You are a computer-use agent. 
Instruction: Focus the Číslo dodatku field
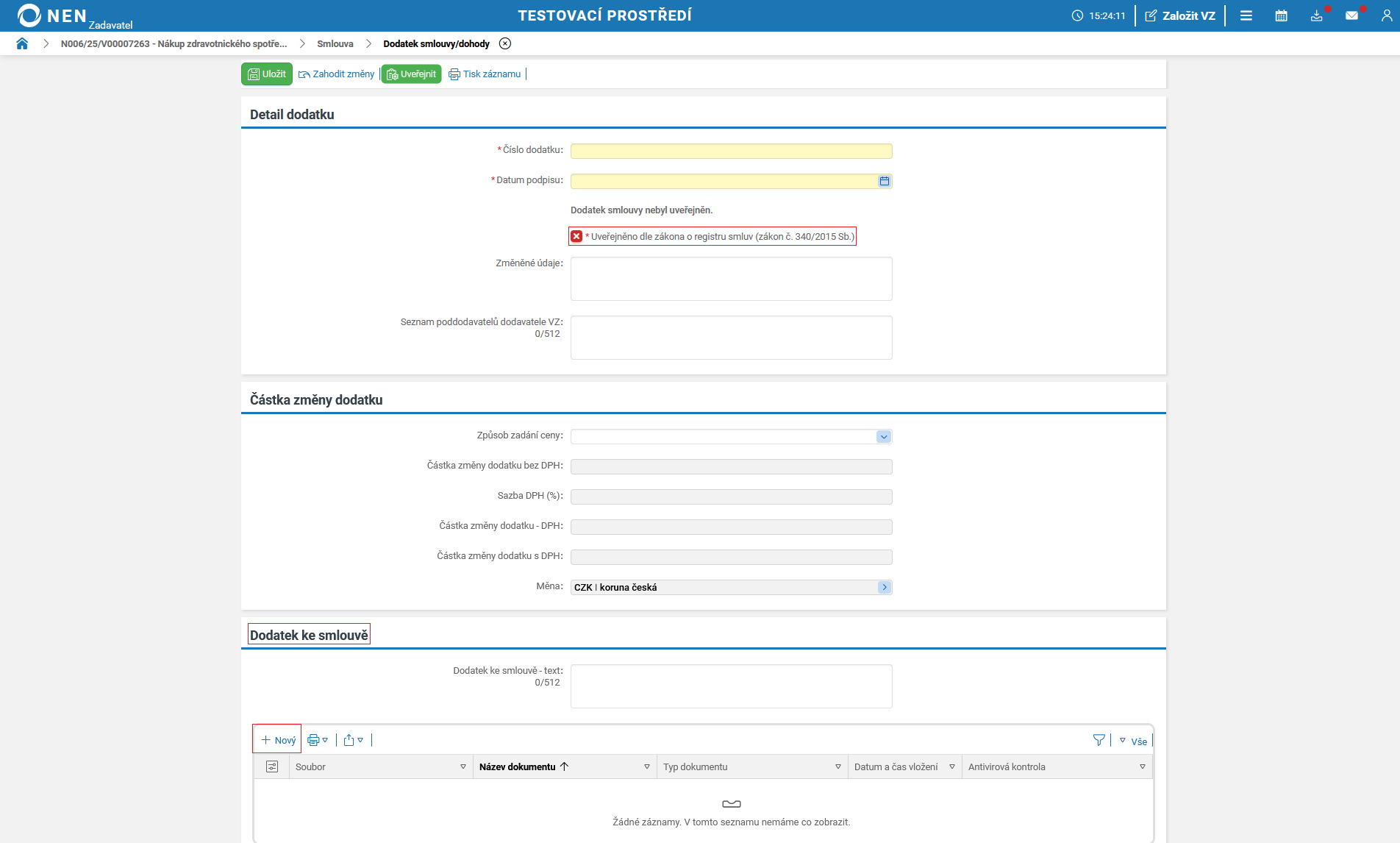click(731, 151)
